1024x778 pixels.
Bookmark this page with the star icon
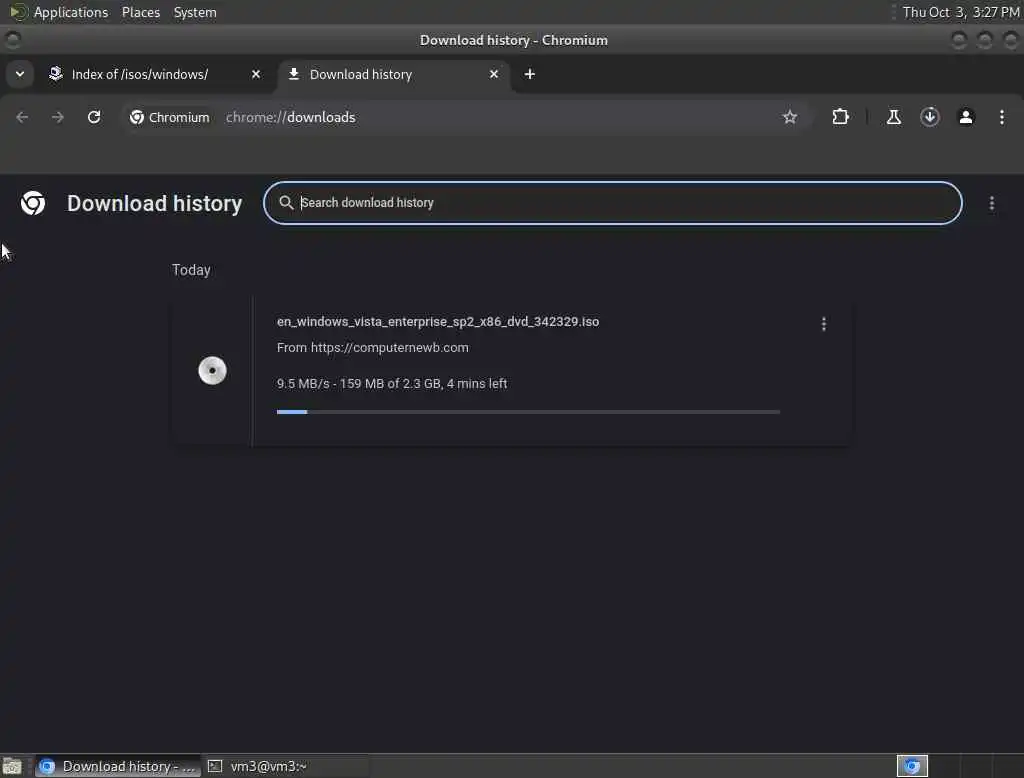coord(790,117)
